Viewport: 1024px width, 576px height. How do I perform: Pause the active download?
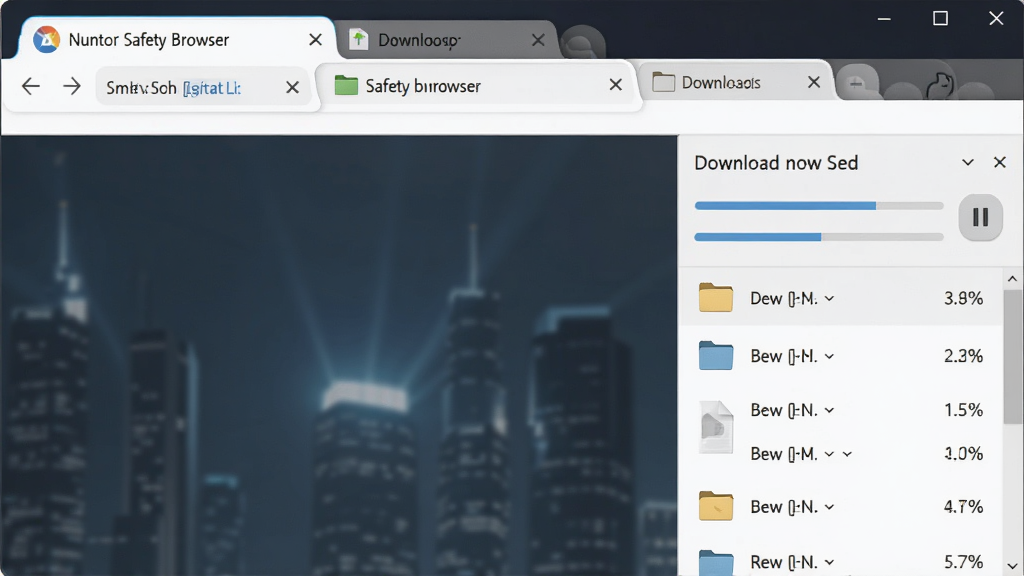980,217
